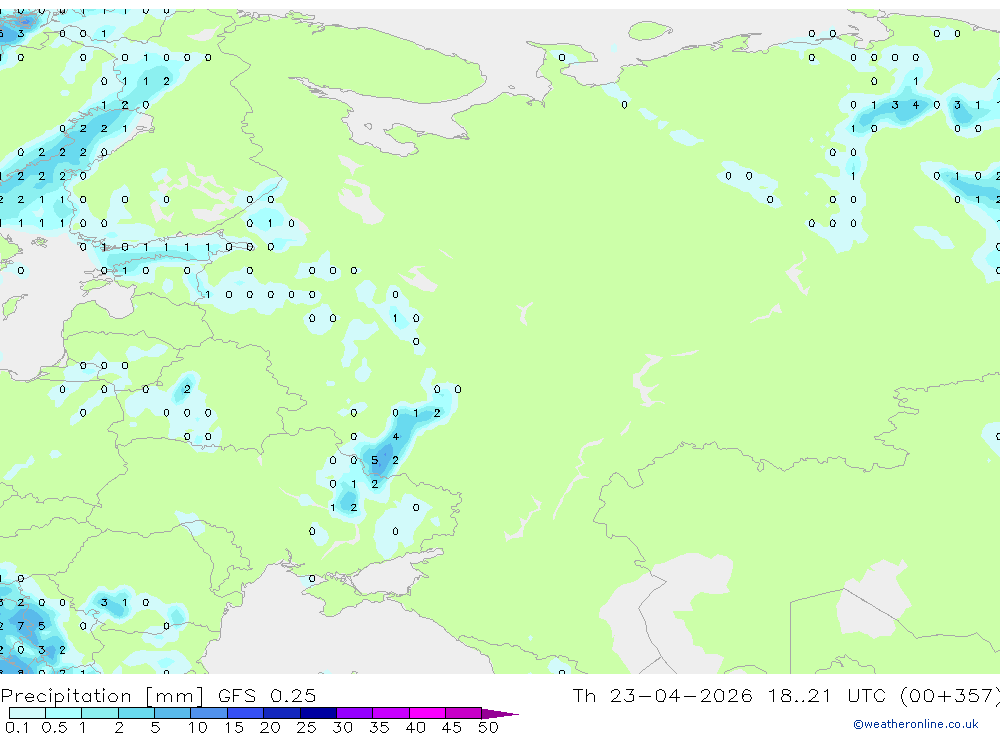The height and width of the screenshot is (733, 1000).
Task: Click the '0.1' legend scale label
Action: point(17,727)
